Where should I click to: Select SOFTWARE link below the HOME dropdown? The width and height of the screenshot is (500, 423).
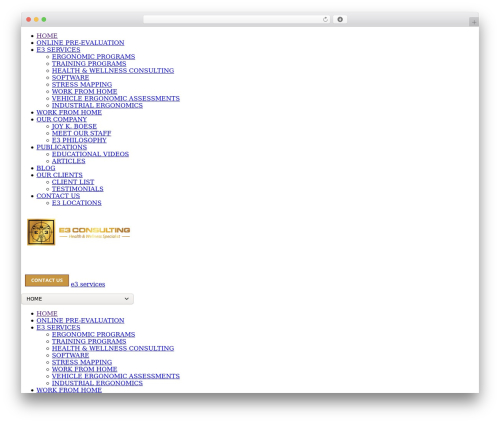pos(70,356)
